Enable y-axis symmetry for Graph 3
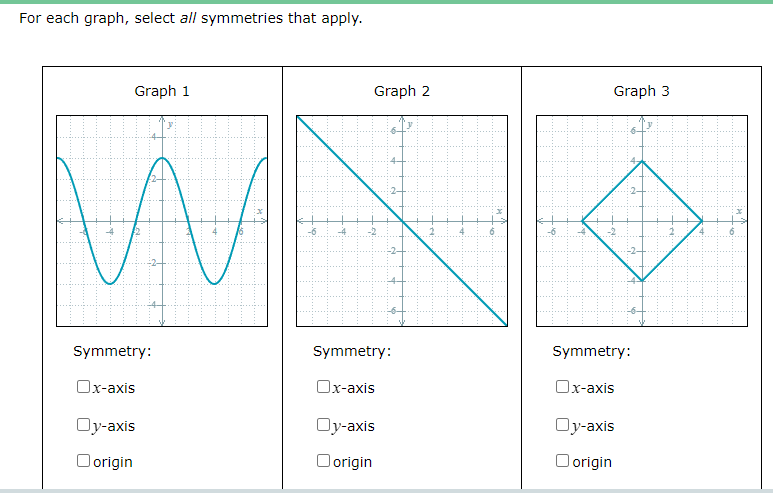Viewport: 773px width, 493px height. pos(563,426)
